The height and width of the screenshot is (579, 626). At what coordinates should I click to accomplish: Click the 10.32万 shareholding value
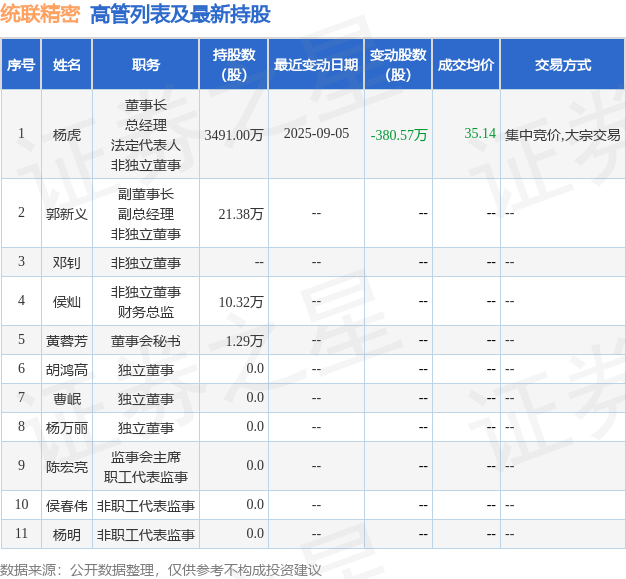[241, 302]
